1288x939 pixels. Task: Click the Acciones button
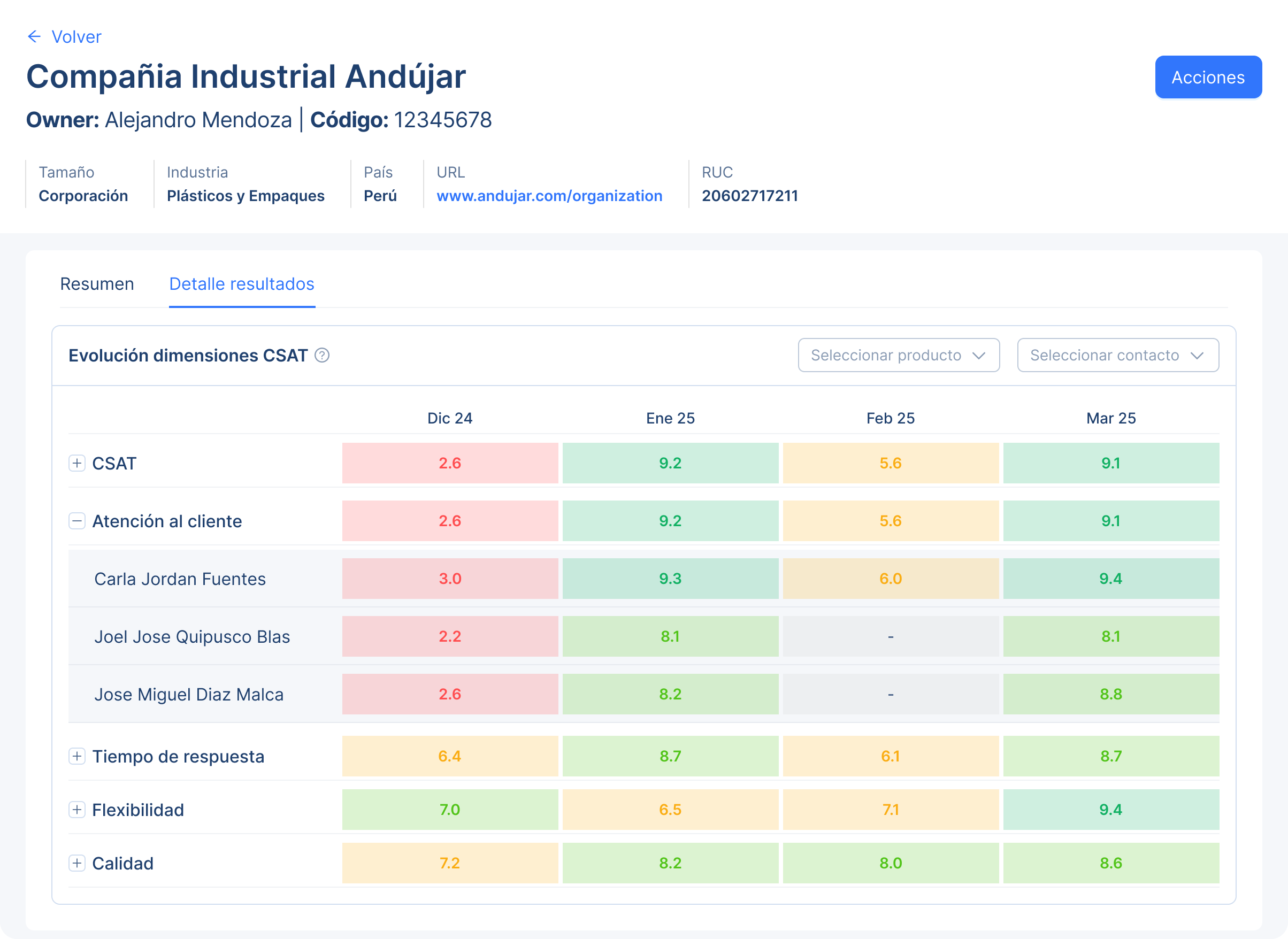coord(1208,76)
